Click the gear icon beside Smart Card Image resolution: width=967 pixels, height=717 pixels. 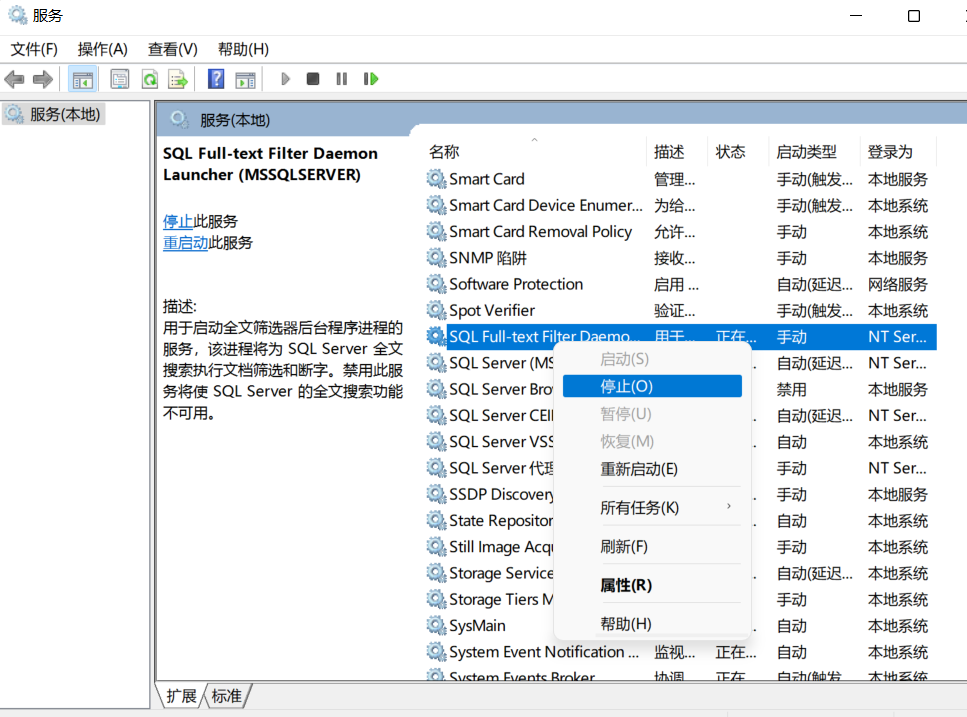click(x=436, y=179)
